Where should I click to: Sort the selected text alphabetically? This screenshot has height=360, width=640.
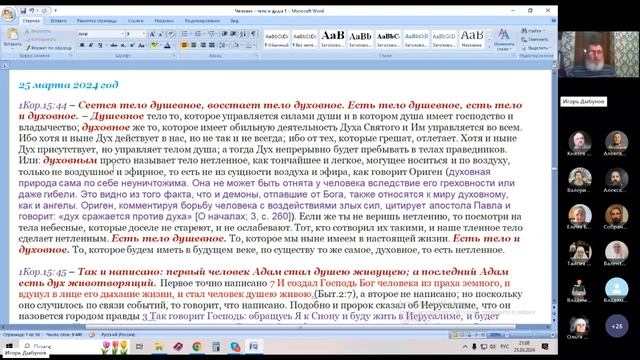click(243, 34)
